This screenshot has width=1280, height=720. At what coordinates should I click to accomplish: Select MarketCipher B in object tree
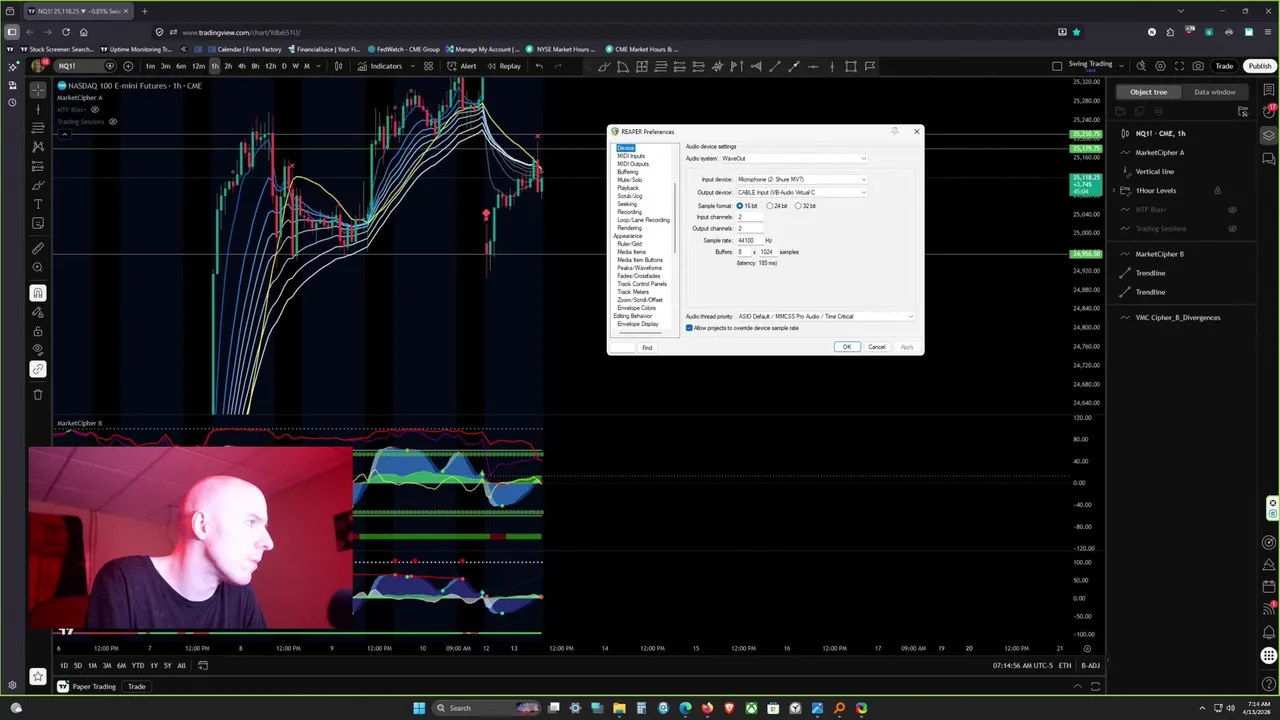(x=1159, y=254)
